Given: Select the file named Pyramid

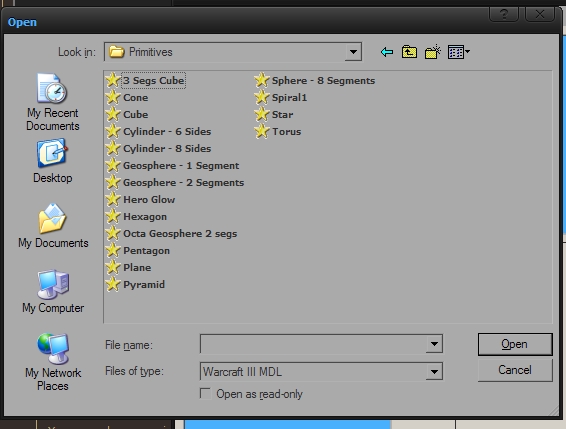Looking at the screenshot, I should pyautogui.click(x=144, y=285).
